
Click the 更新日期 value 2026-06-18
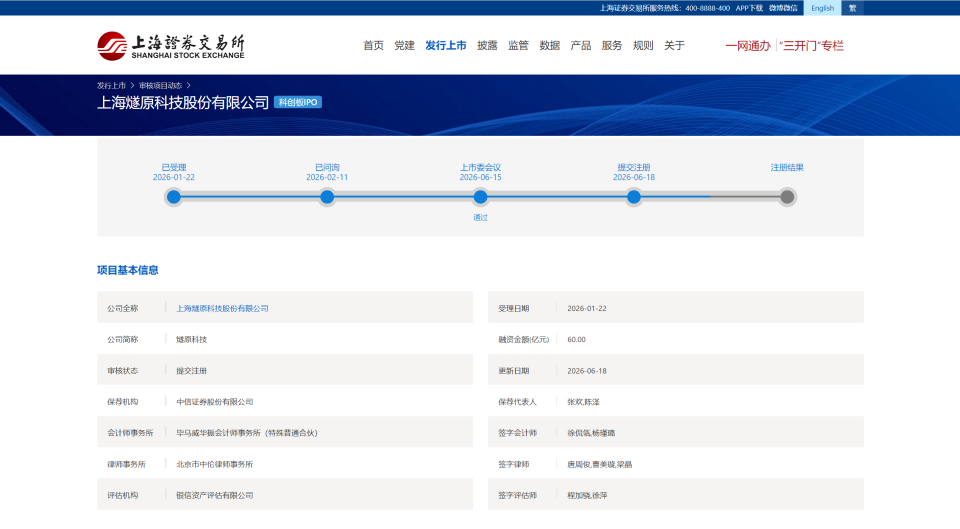(587, 371)
